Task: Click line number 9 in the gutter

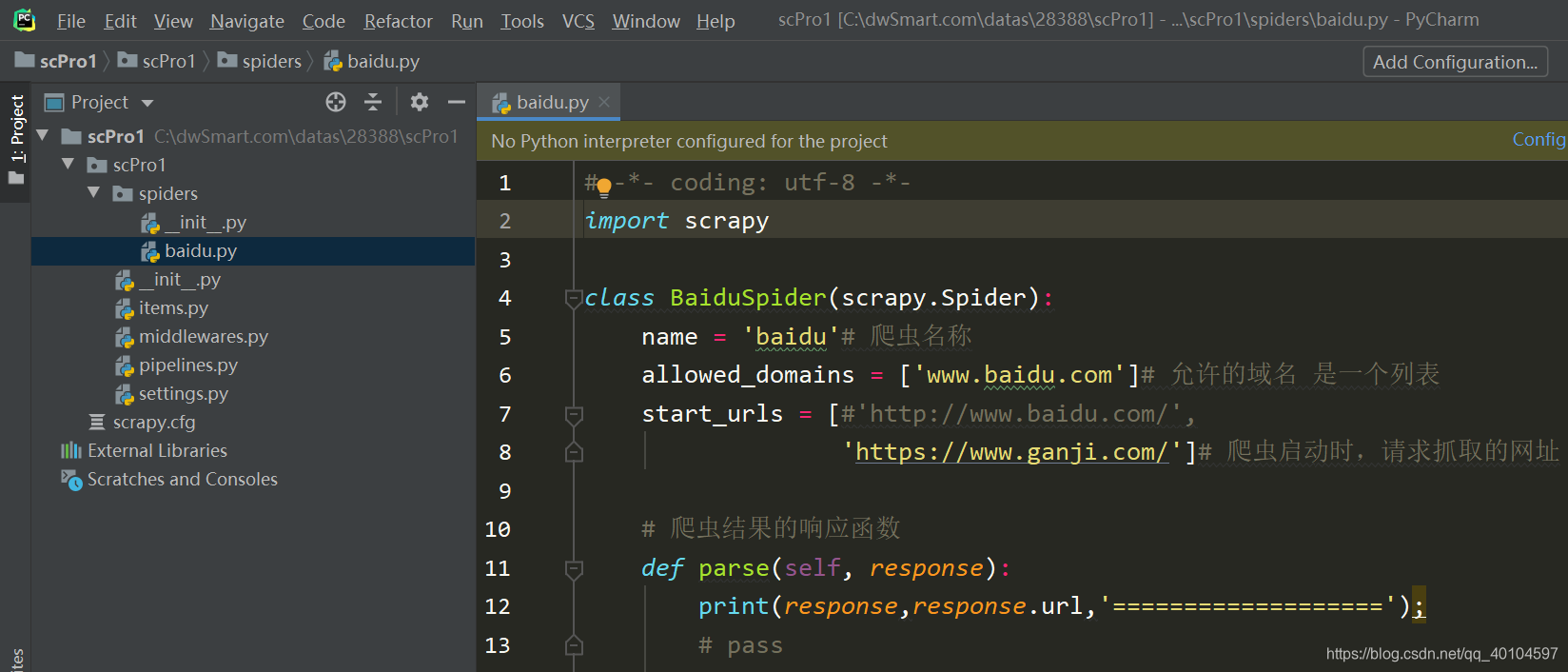Action: tap(504, 491)
